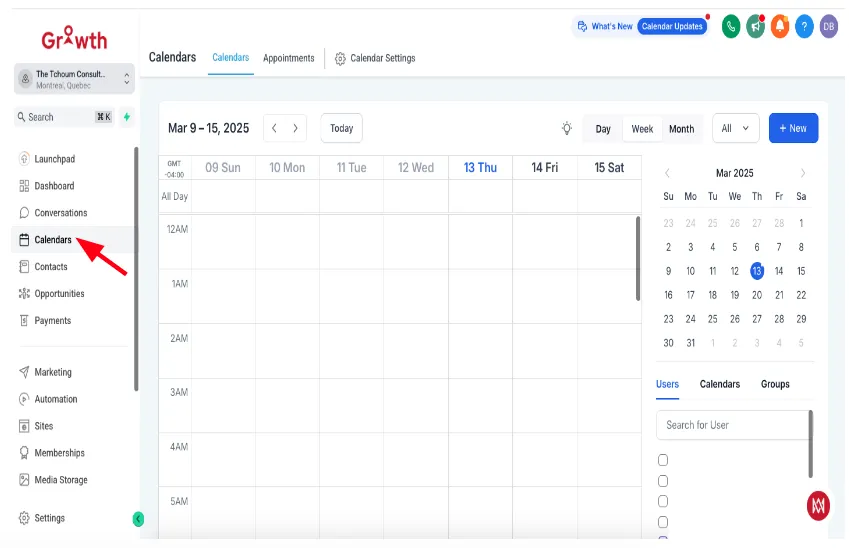The width and height of the screenshot is (849, 548).
Task: Click the calendar grid vertical scrollbar
Action: click(x=638, y=258)
